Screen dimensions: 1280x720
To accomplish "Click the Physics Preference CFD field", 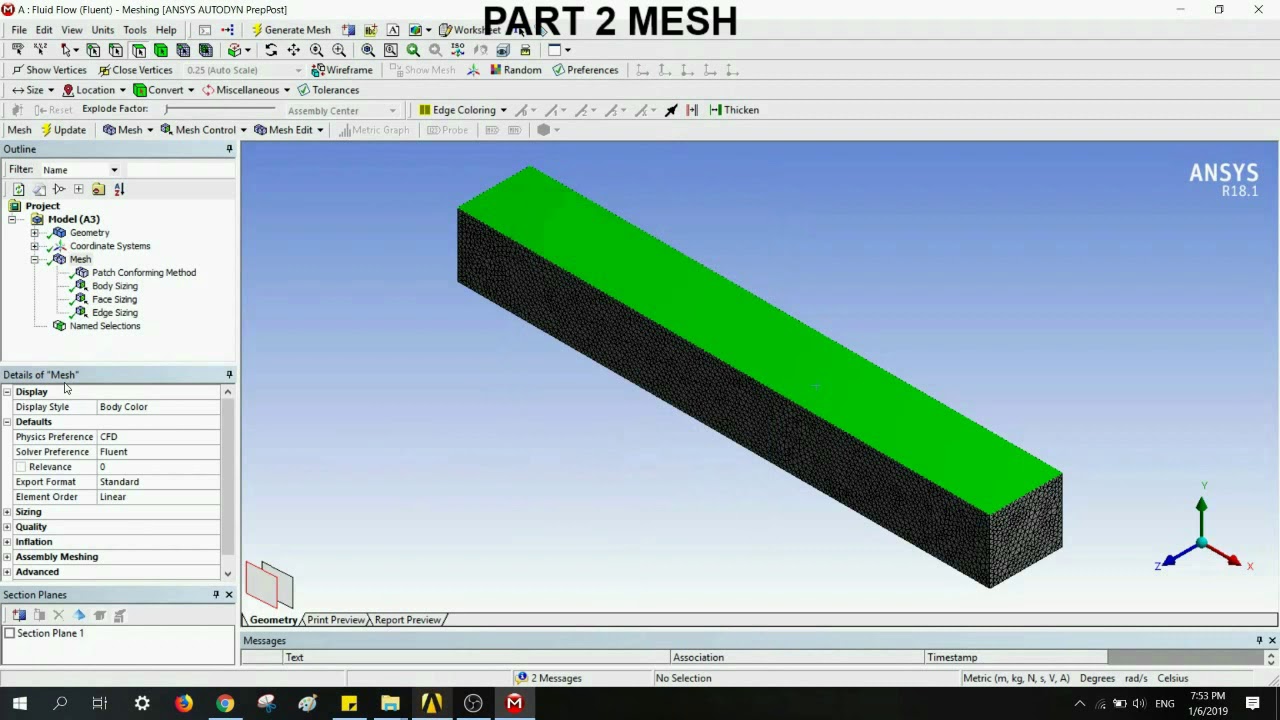I will [158, 437].
